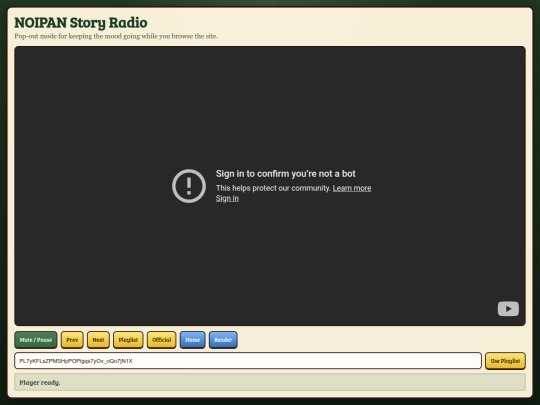Click the exclamation warning icon
The width and height of the screenshot is (540, 405).
click(x=189, y=186)
